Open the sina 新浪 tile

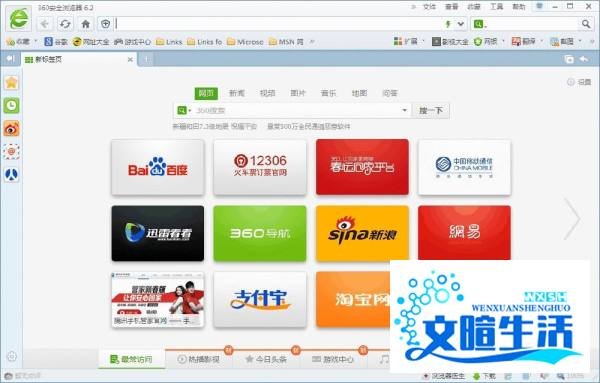(x=362, y=233)
